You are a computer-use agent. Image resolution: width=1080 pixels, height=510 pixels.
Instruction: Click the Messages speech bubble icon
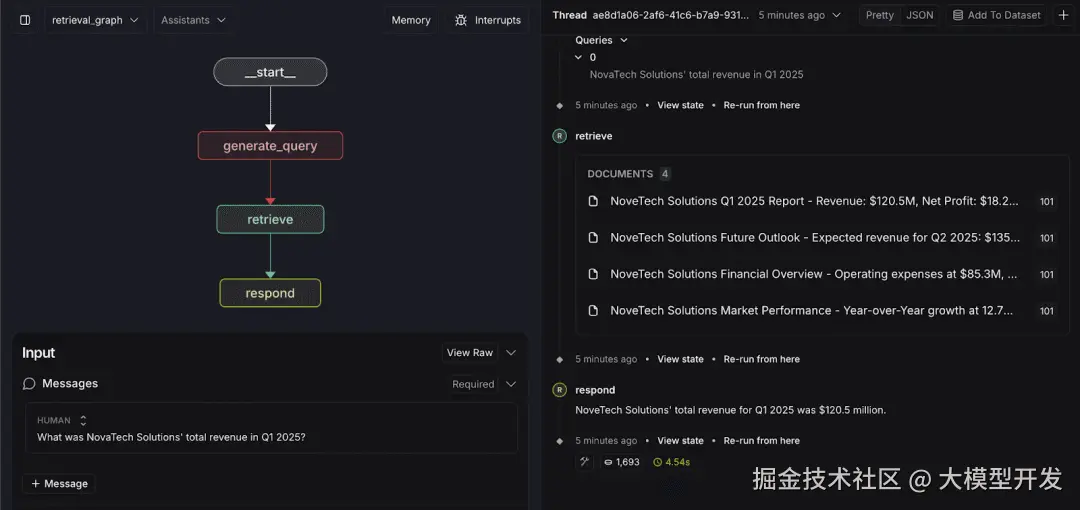coord(29,384)
